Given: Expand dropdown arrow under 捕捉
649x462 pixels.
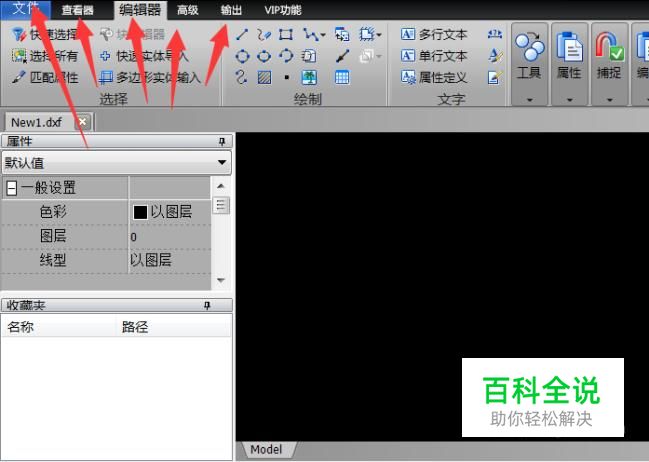Looking at the screenshot, I should coord(609,100).
